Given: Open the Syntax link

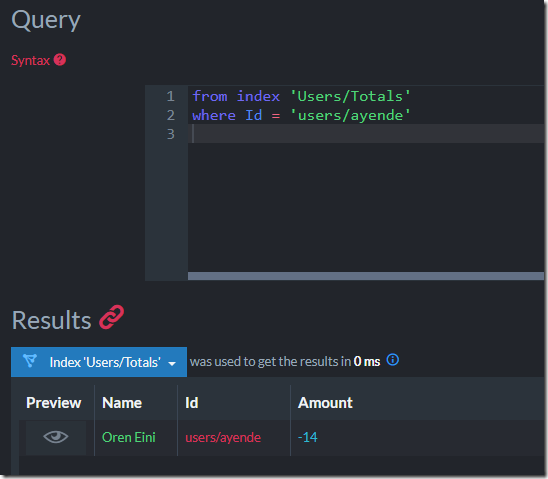Looking at the screenshot, I should [x=30, y=60].
